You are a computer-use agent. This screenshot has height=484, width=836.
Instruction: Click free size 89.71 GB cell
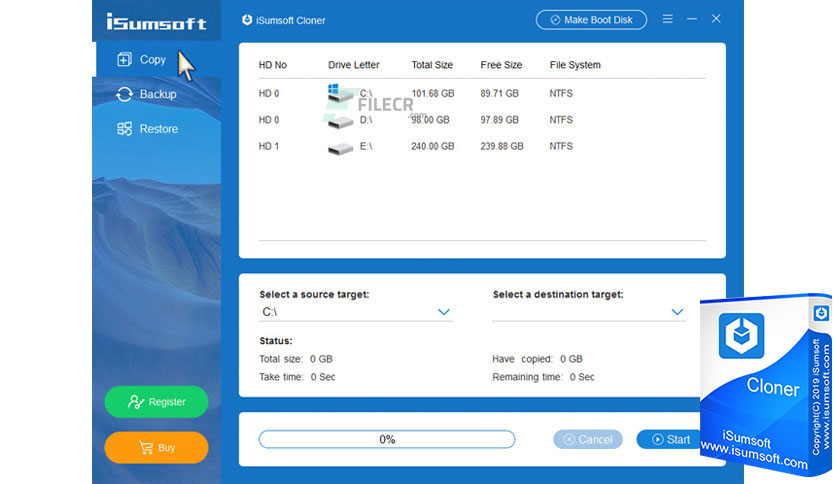click(499, 93)
